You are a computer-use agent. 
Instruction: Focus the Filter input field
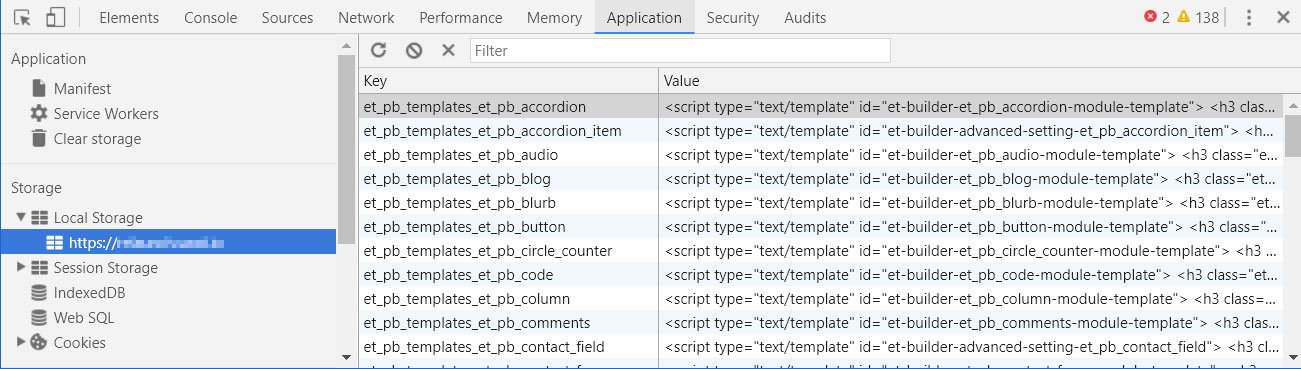pos(680,50)
